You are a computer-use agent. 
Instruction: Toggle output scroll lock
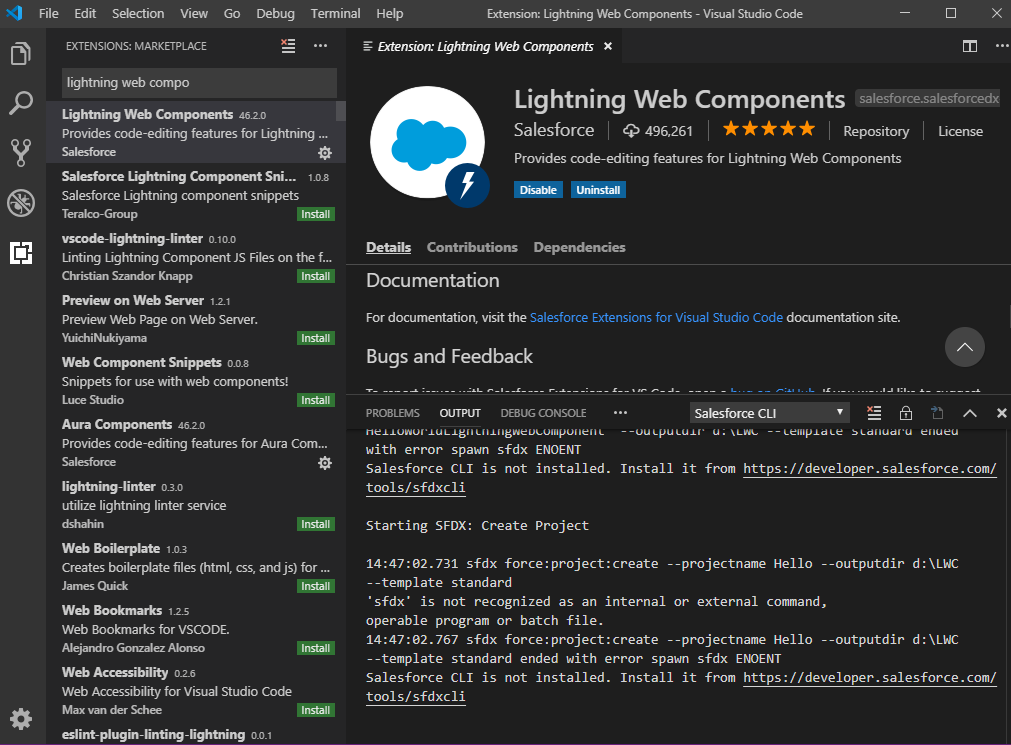906,413
